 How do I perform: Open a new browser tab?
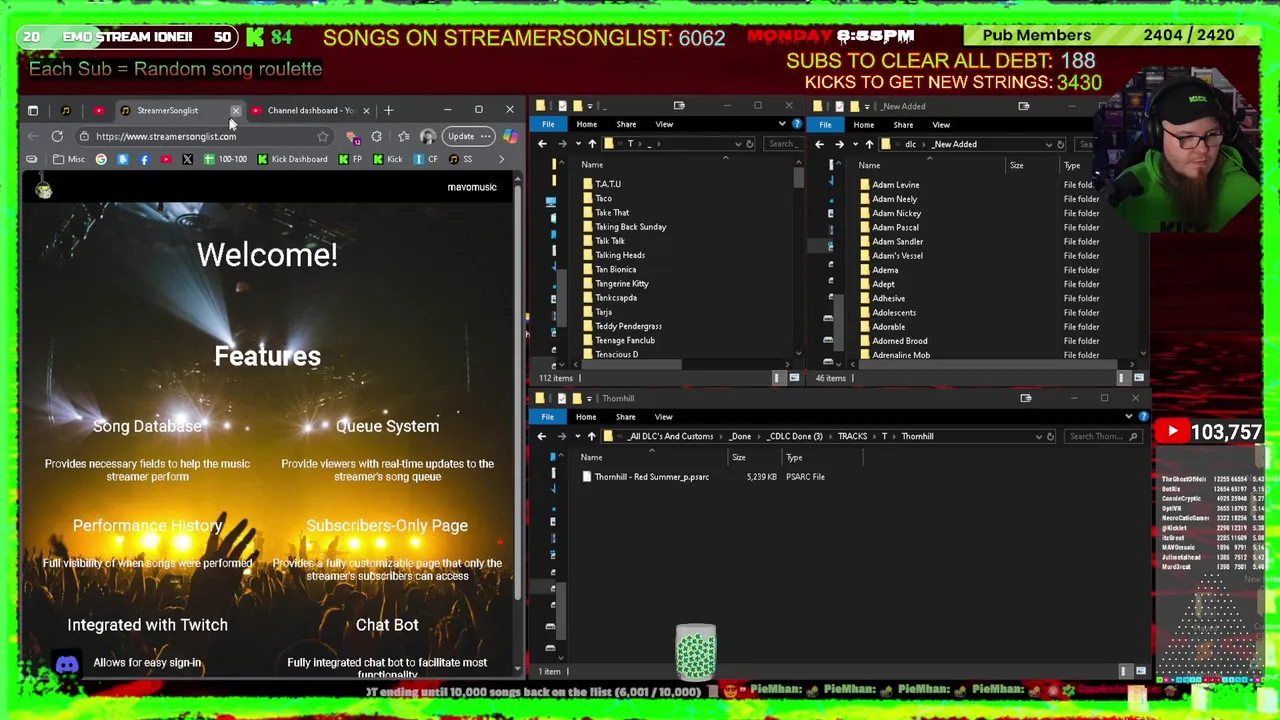(x=388, y=110)
